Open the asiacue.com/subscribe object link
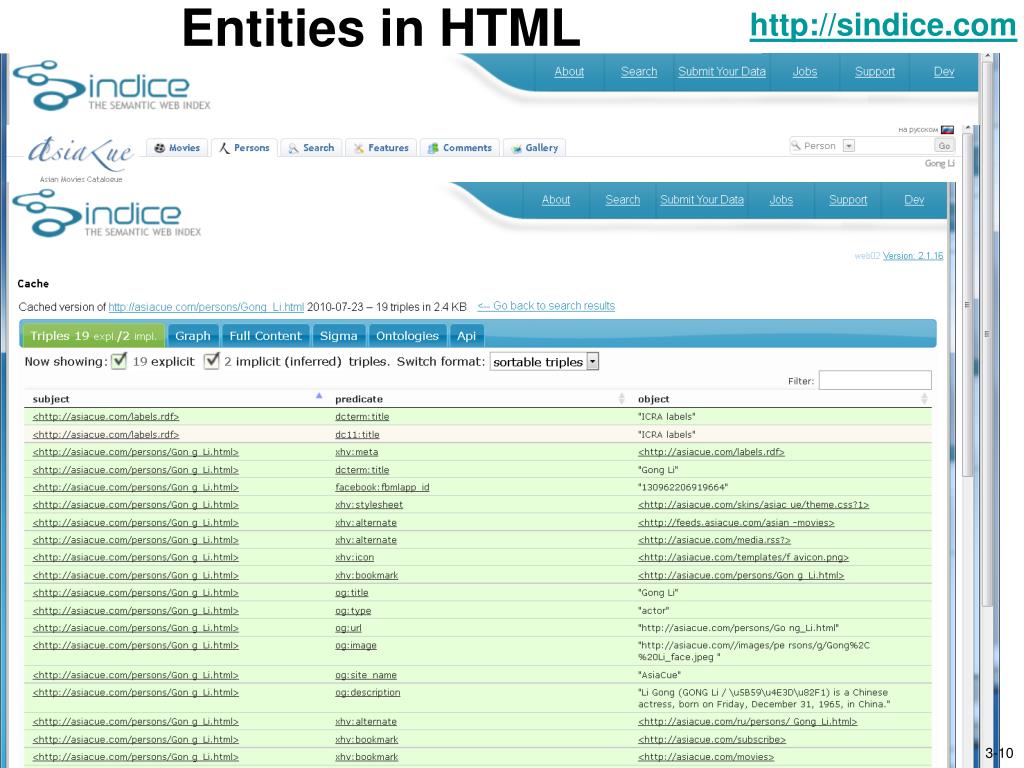1024x768 pixels. coord(712,739)
